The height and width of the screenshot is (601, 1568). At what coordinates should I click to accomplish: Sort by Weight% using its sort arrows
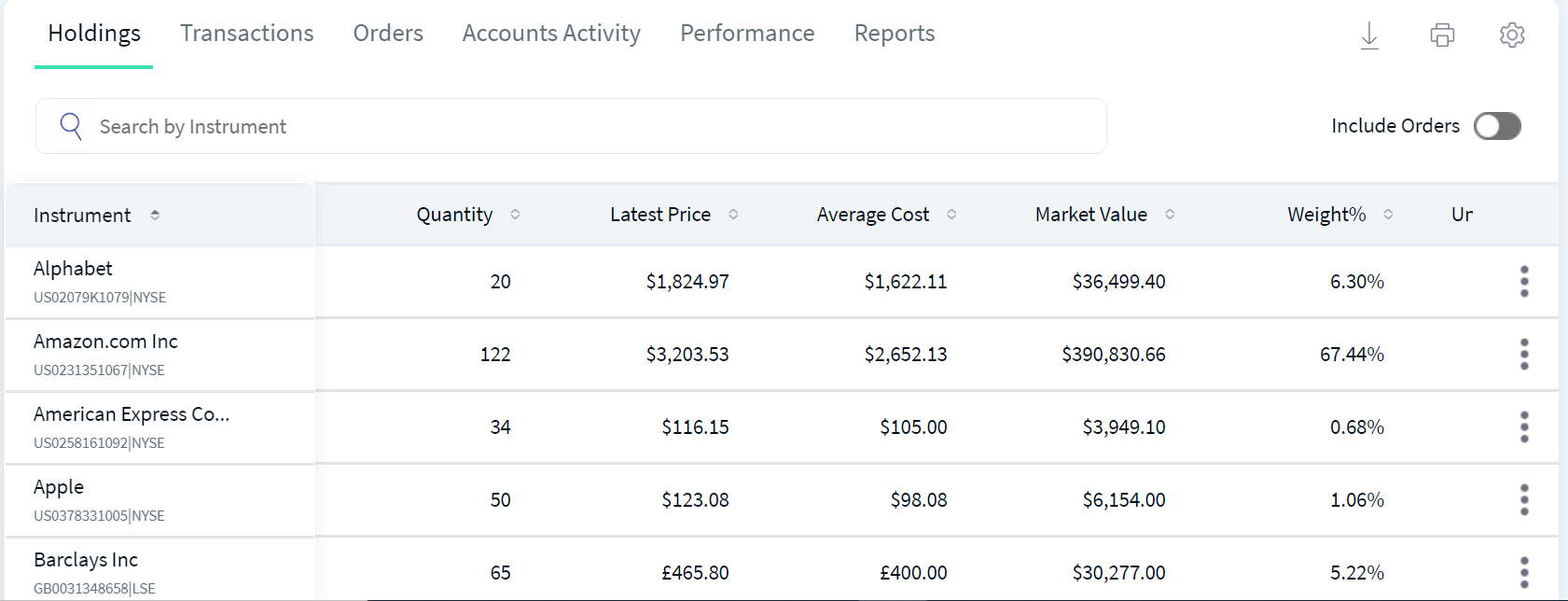click(1388, 215)
